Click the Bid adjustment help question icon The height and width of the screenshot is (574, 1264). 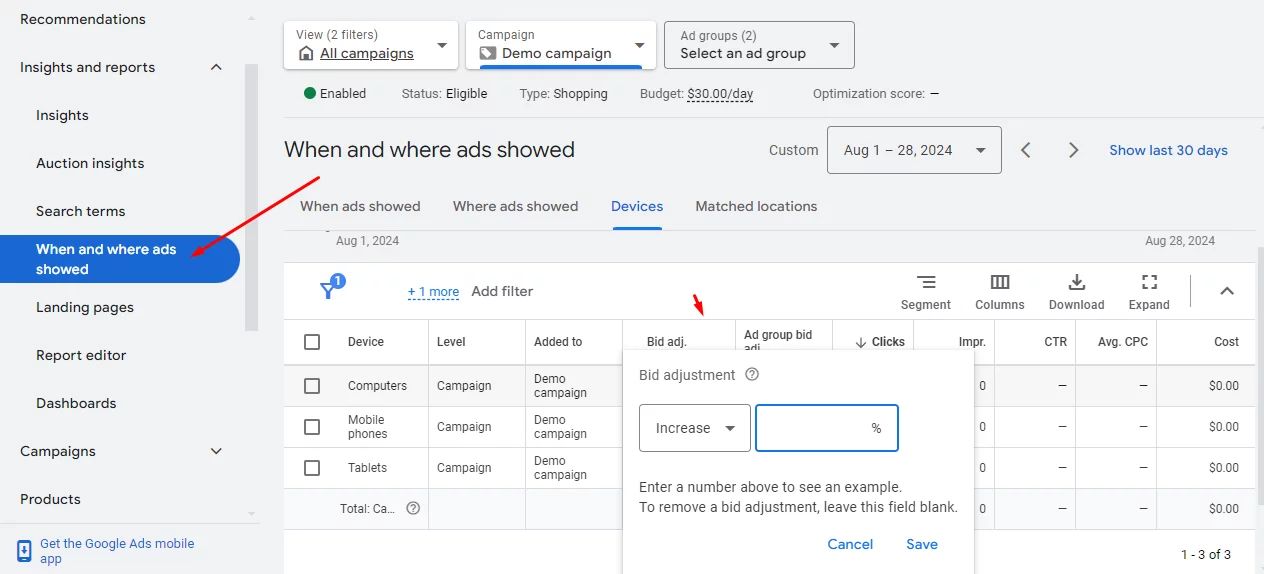coord(752,375)
